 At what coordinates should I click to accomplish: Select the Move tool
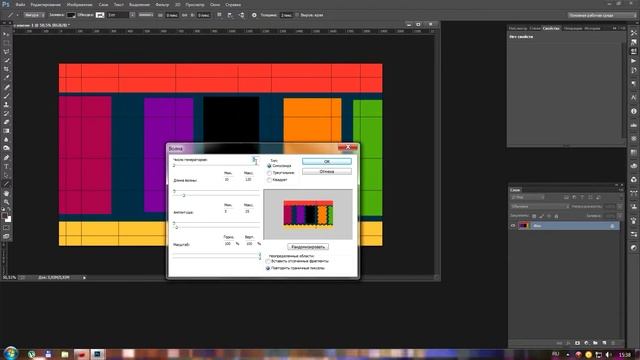[x=6, y=34]
